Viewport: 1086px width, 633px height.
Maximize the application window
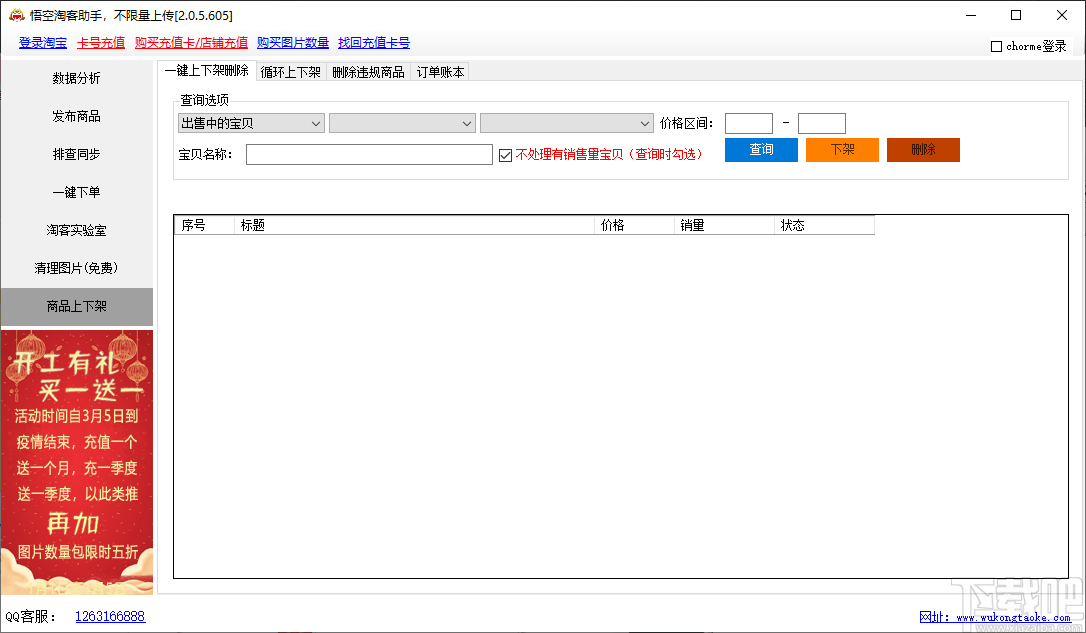pos(1016,15)
